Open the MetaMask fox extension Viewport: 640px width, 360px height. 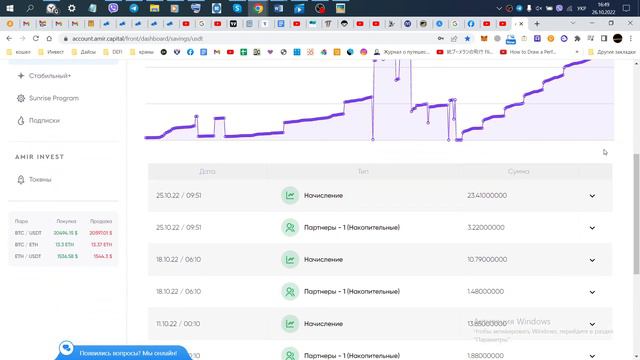pyautogui.click(x=484, y=38)
